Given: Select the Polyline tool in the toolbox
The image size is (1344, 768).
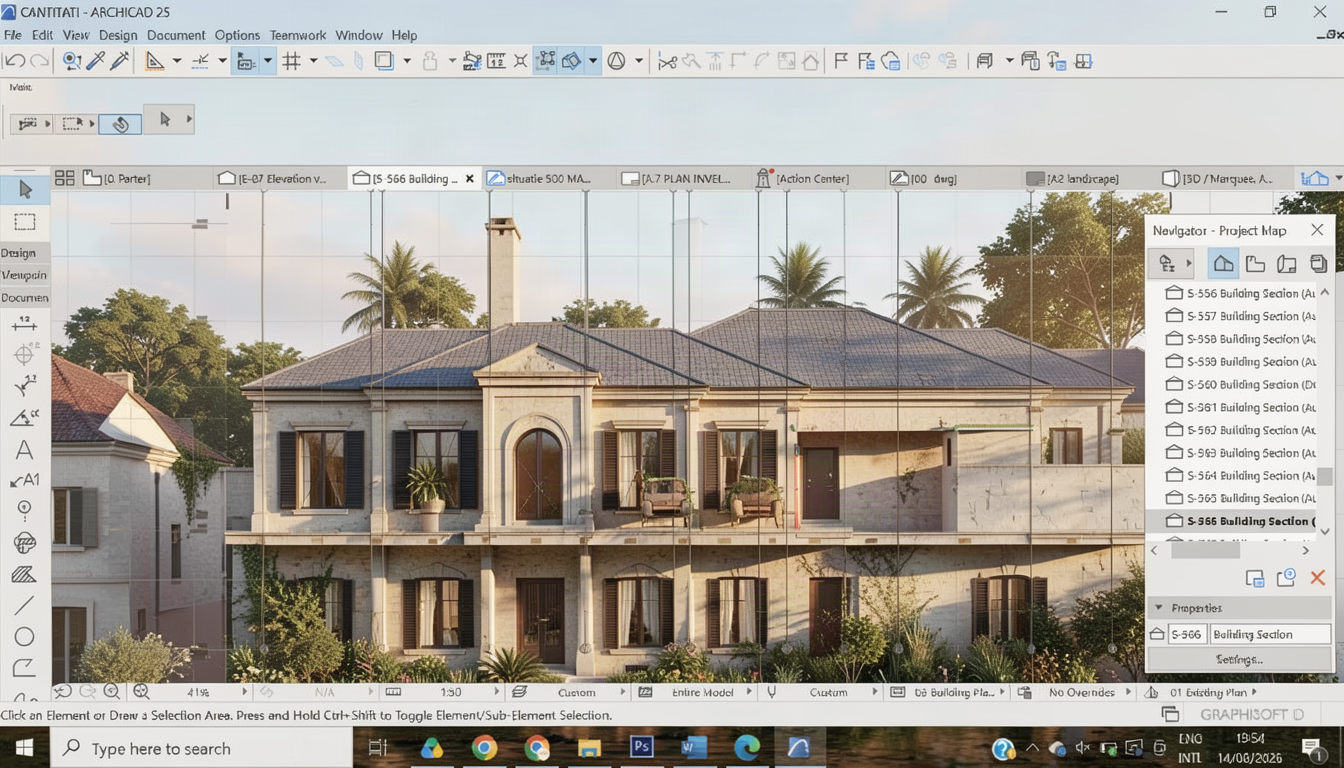Looking at the screenshot, I should [x=25, y=668].
